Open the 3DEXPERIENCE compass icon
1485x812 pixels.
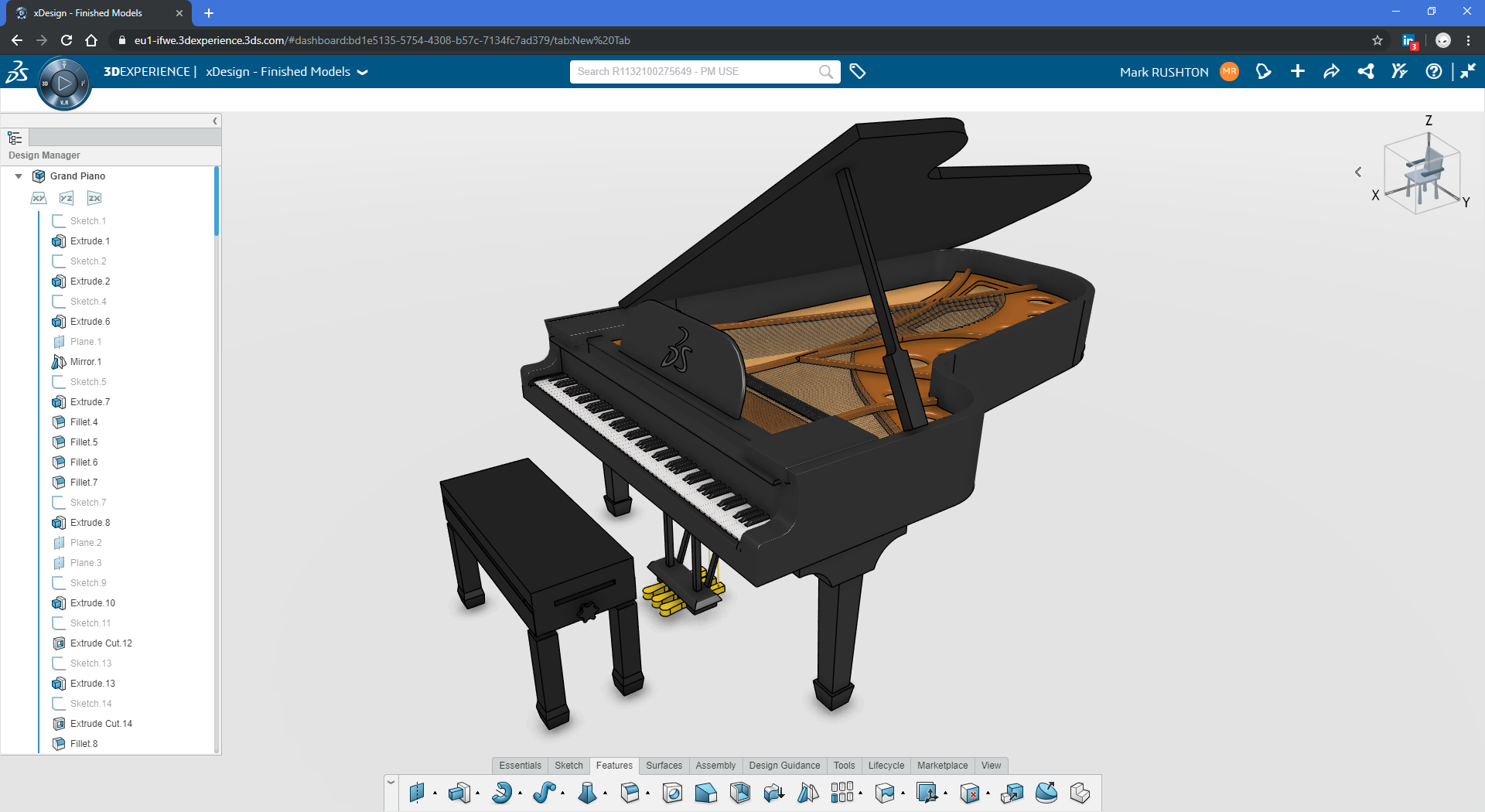point(65,83)
